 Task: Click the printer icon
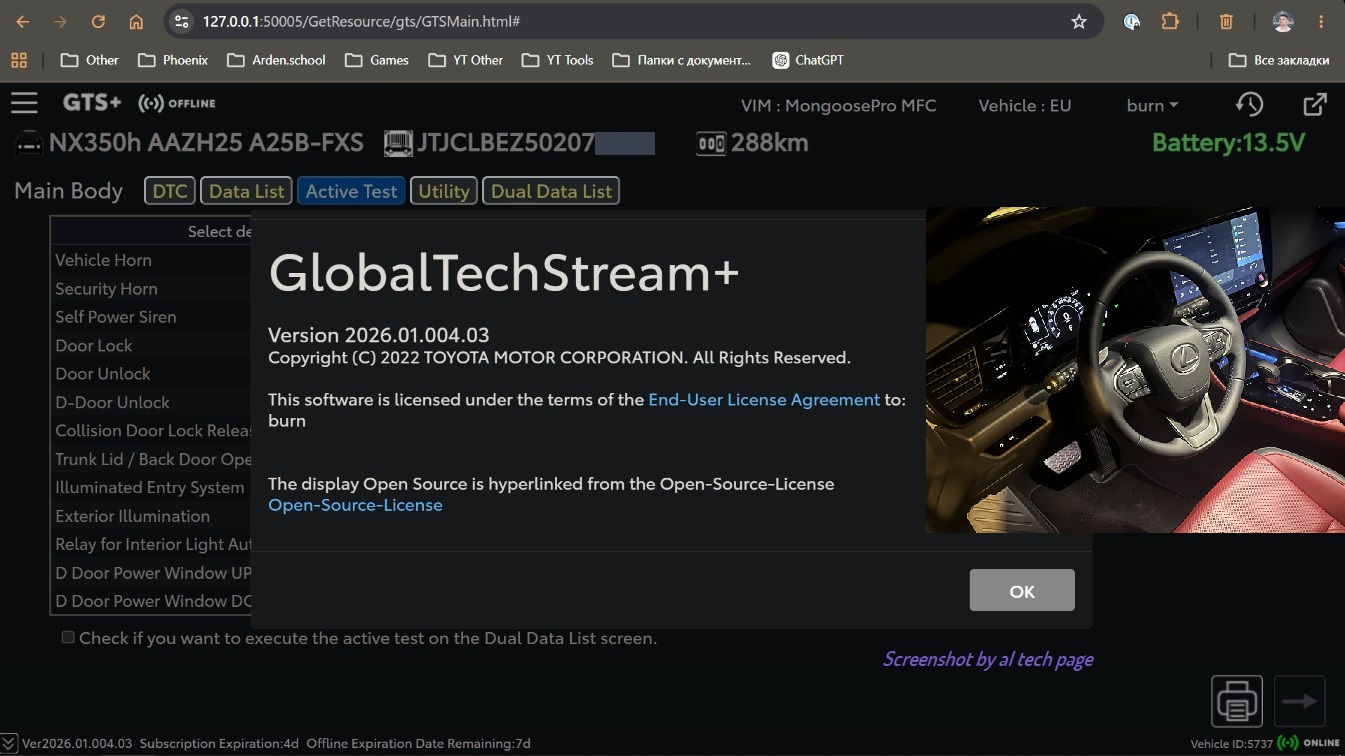coord(1237,701)
